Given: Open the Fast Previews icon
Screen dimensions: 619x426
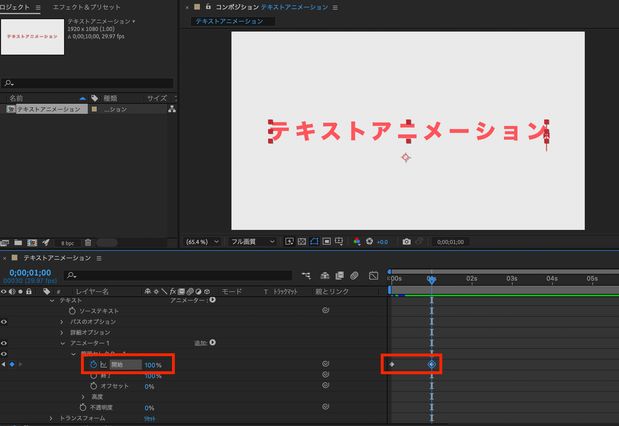Looking at the screenshot, I should (x=289, y=241).
